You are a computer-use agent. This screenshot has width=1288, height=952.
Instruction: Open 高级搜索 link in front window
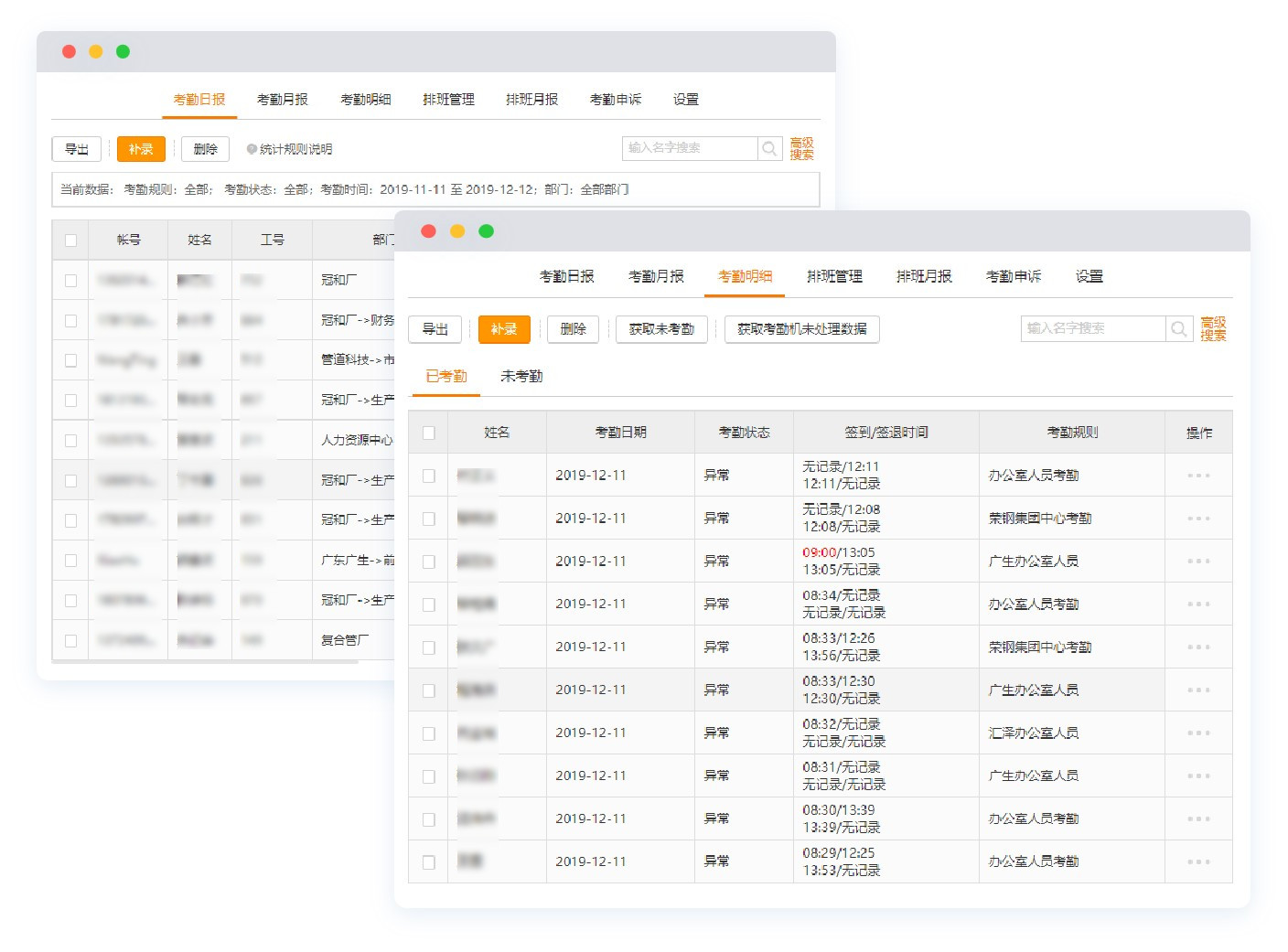coord(1213,329)
